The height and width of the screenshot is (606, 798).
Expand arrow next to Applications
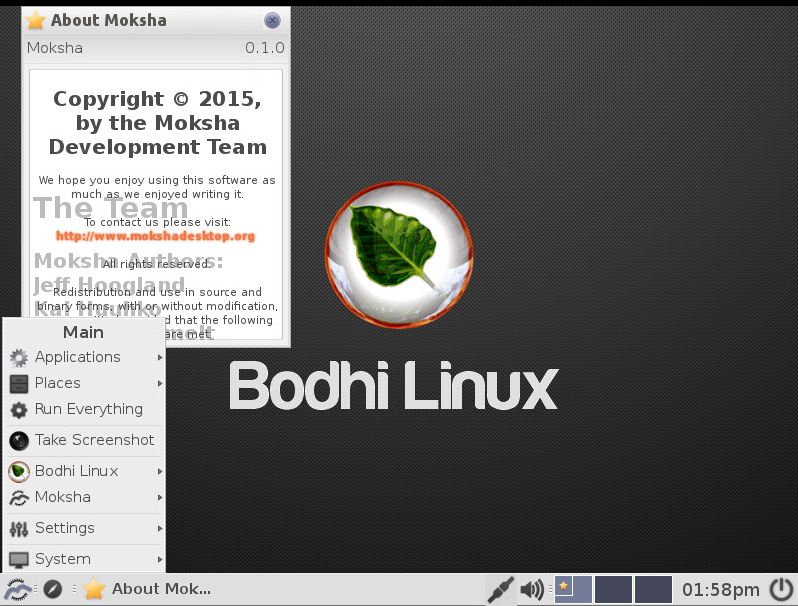(x=160, y=358)
